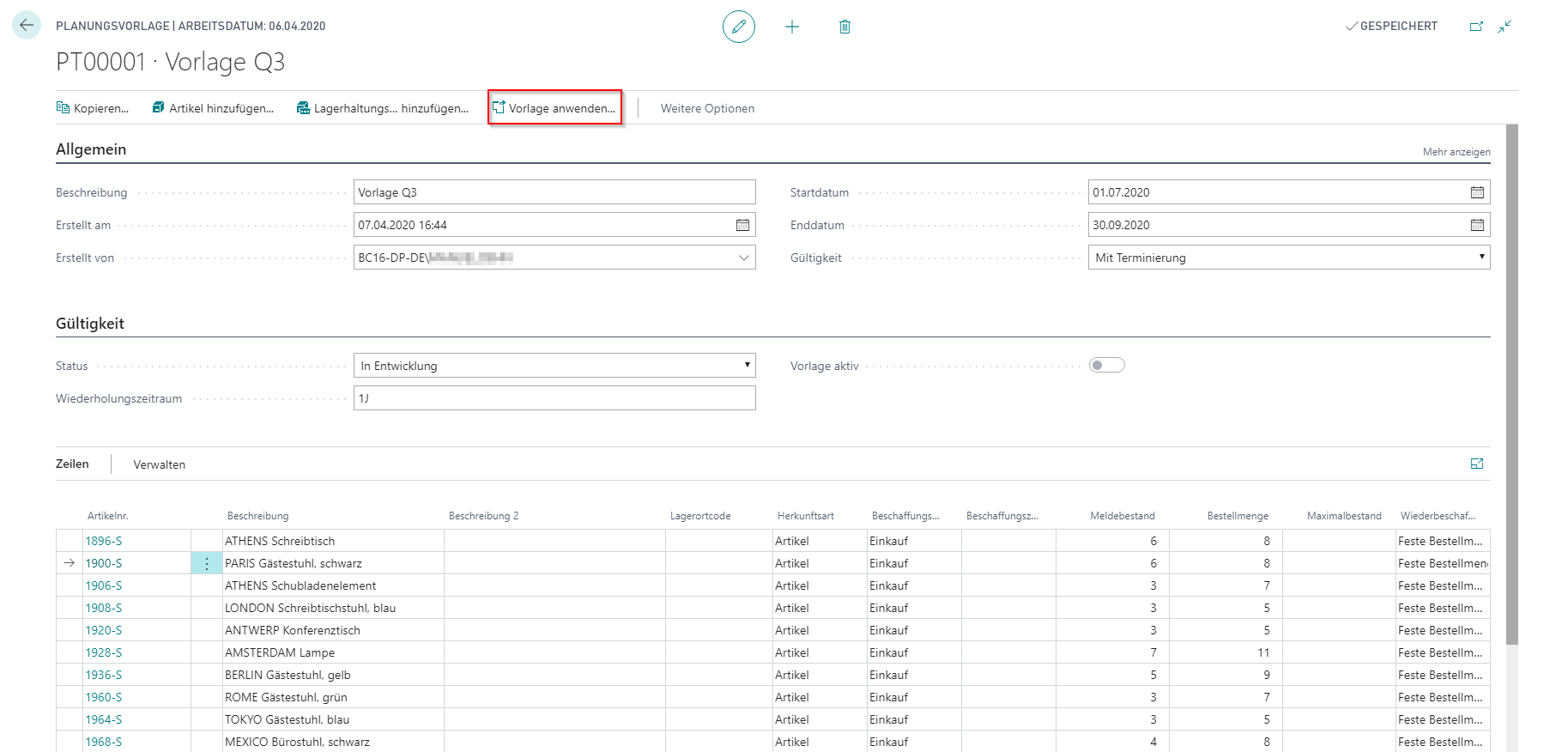Click Mehr anzeigen link
The width and height of the screenshot is (1568, 752).
coord(1456,152)
